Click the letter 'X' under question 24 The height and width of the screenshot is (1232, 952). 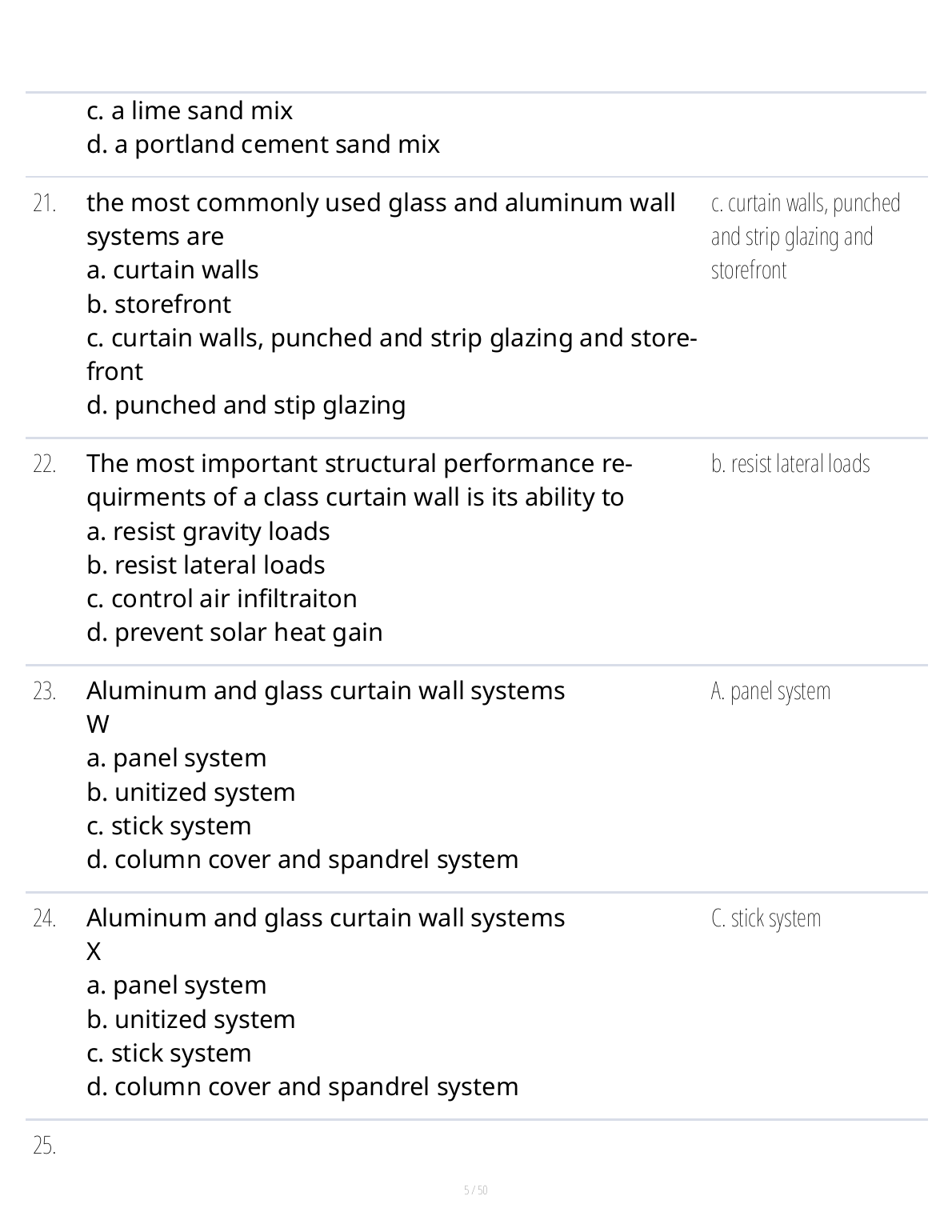click(x=94, y=952)
